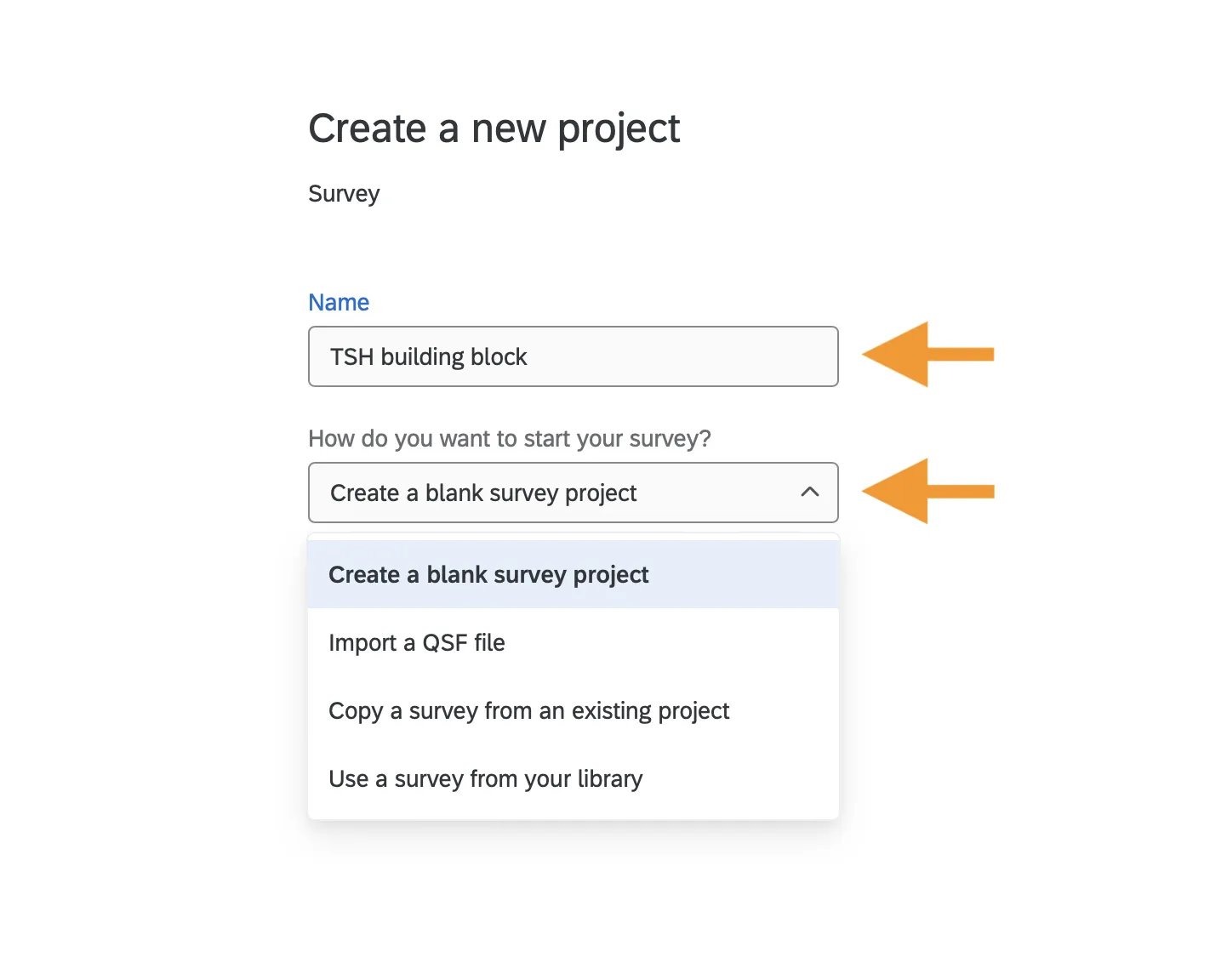Click the dropdown showing 'Create a blank survey project'
Screen dimensions: 1227x980
coord(573,492)
